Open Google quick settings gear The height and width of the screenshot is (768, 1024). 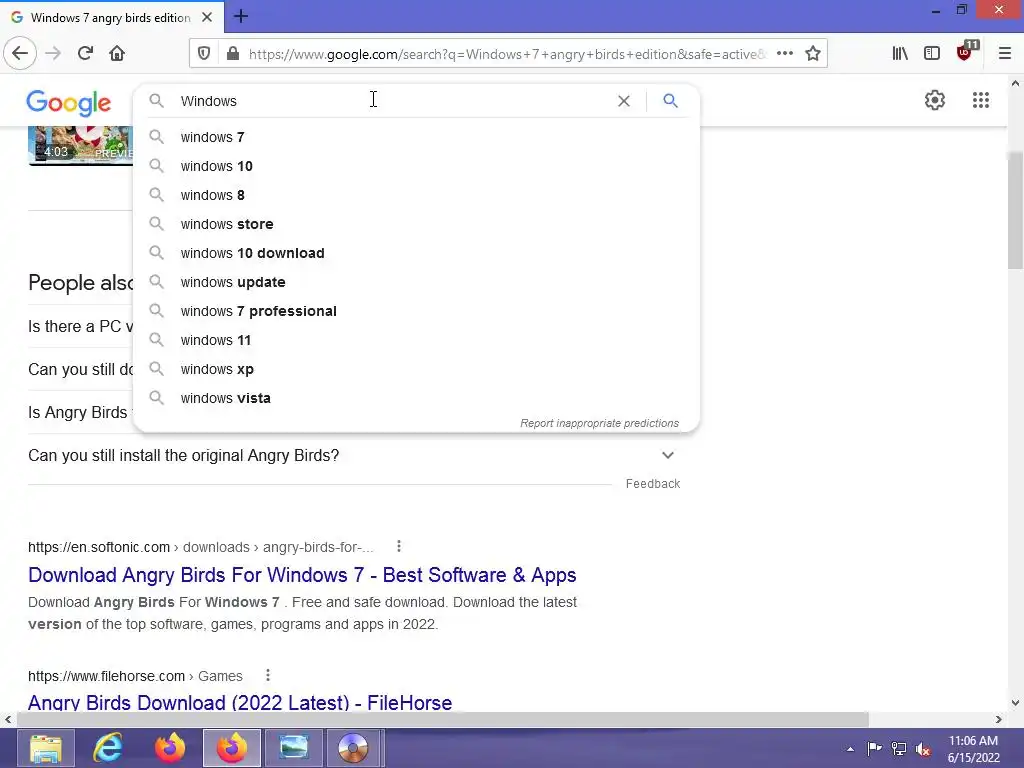[935, 100]
